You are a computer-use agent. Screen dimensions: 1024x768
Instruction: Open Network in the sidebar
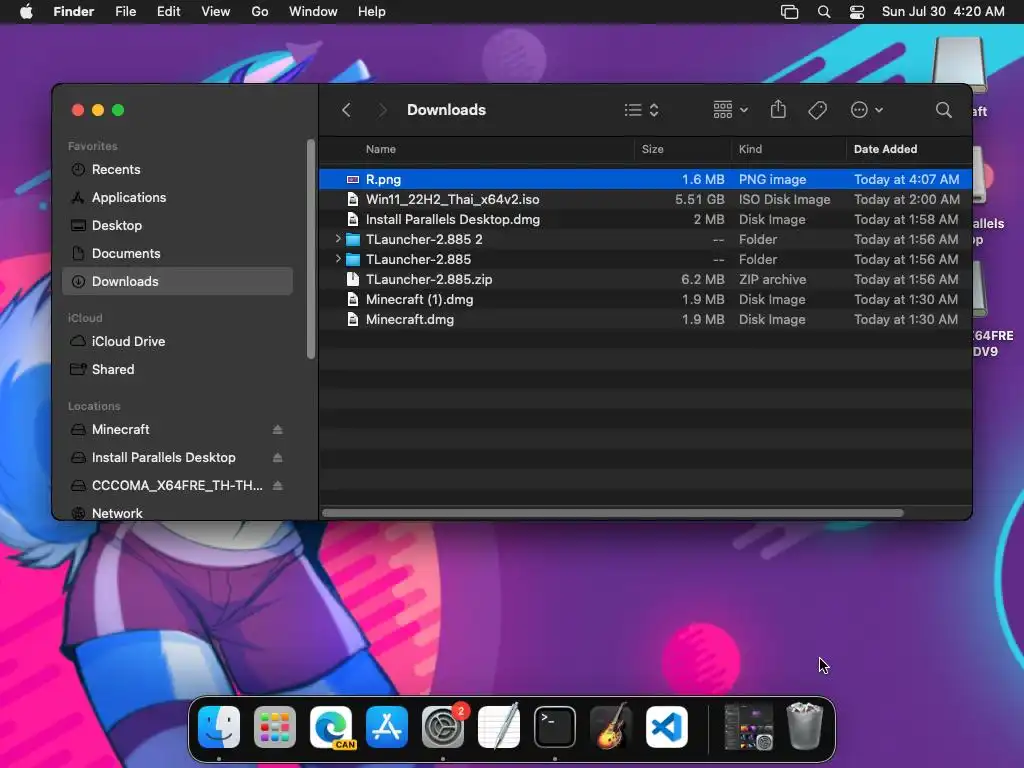pyautogui.click(x=177, y=513)
